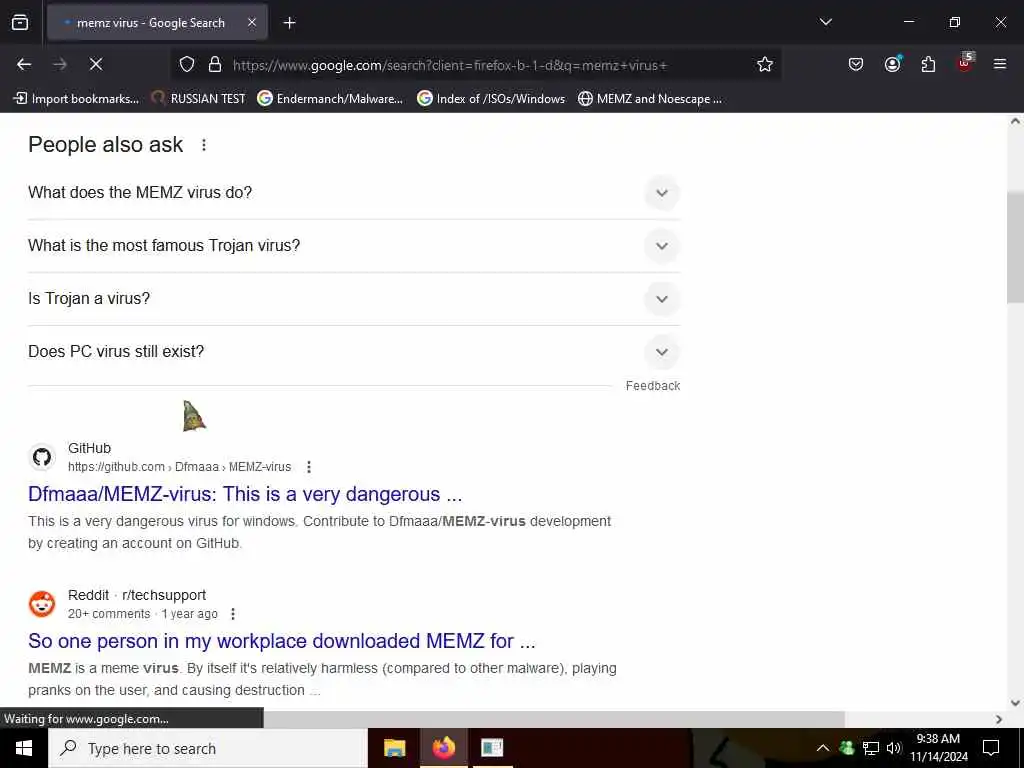Open the clock showing 9:38 AM
The image size is (1024, 768).
[x=938, y=748]
